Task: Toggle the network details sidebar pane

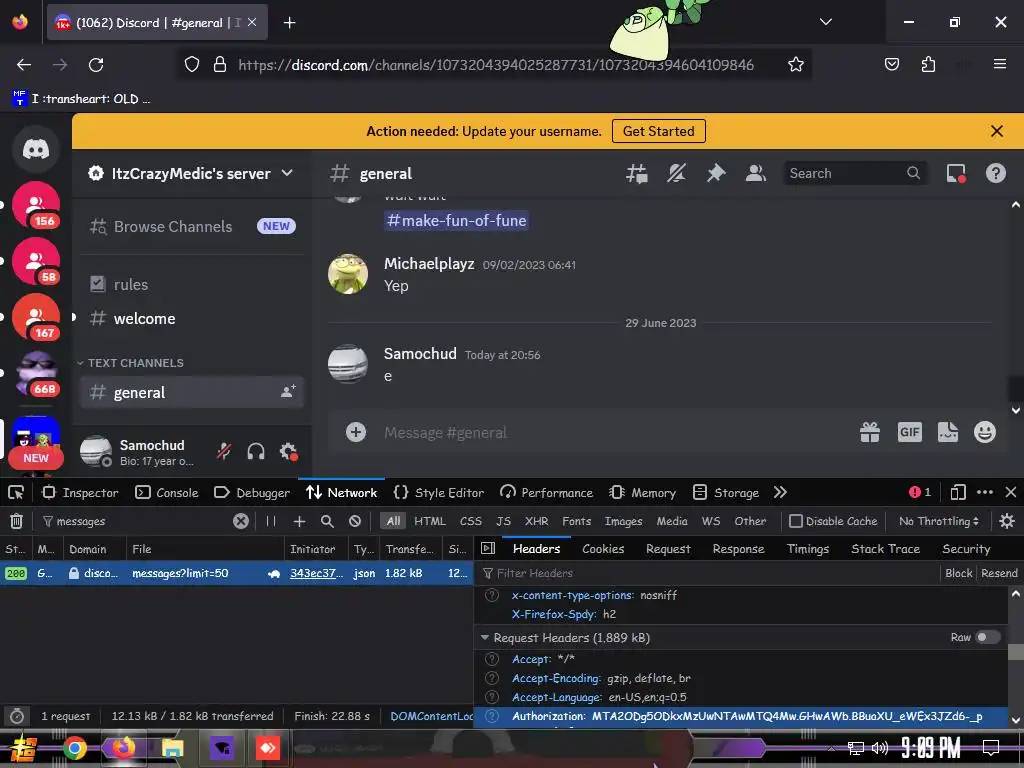Action: point(488,549)
